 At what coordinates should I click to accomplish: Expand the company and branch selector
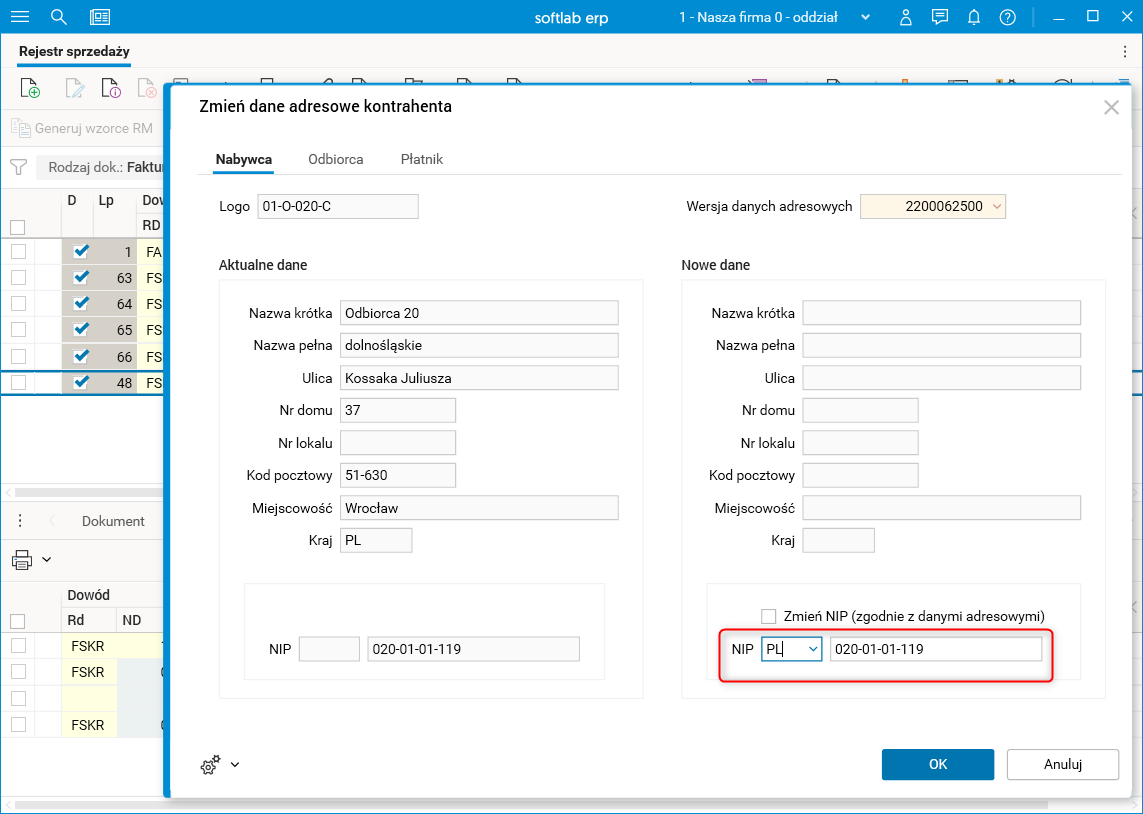[x=865, y=17]
